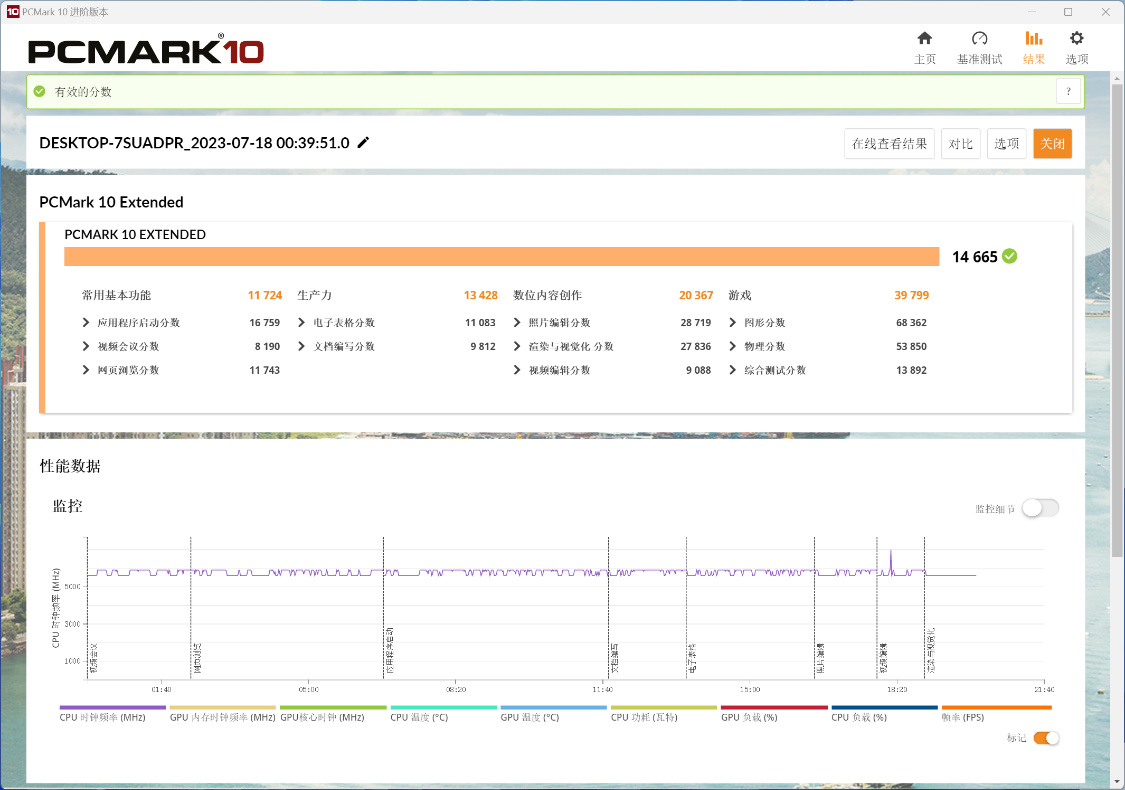Image resolution: width=1125 pixels, height=790 pixels.
Task: Expand 照片编辑分数 row
Action: pyautogui.click(x=517, y=322)
